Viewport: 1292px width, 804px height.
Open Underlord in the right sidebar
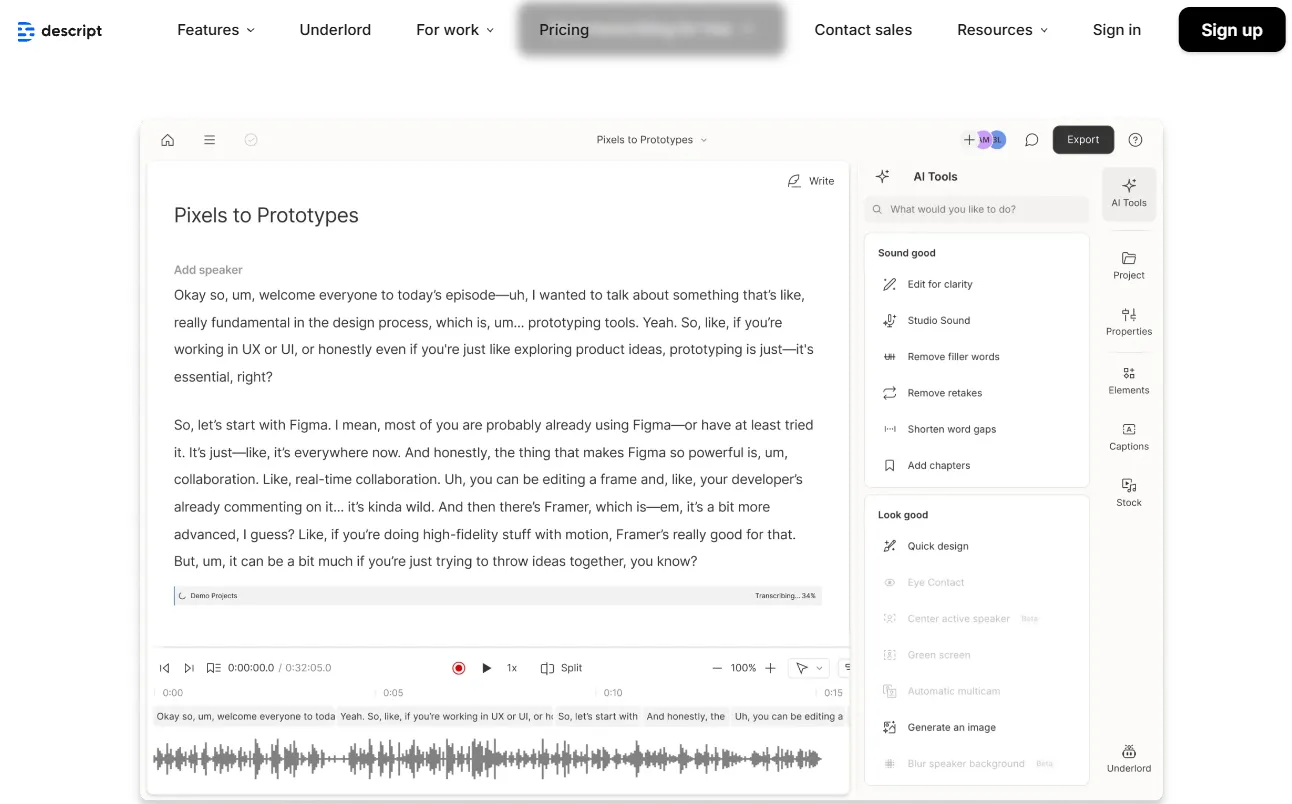1129,758
